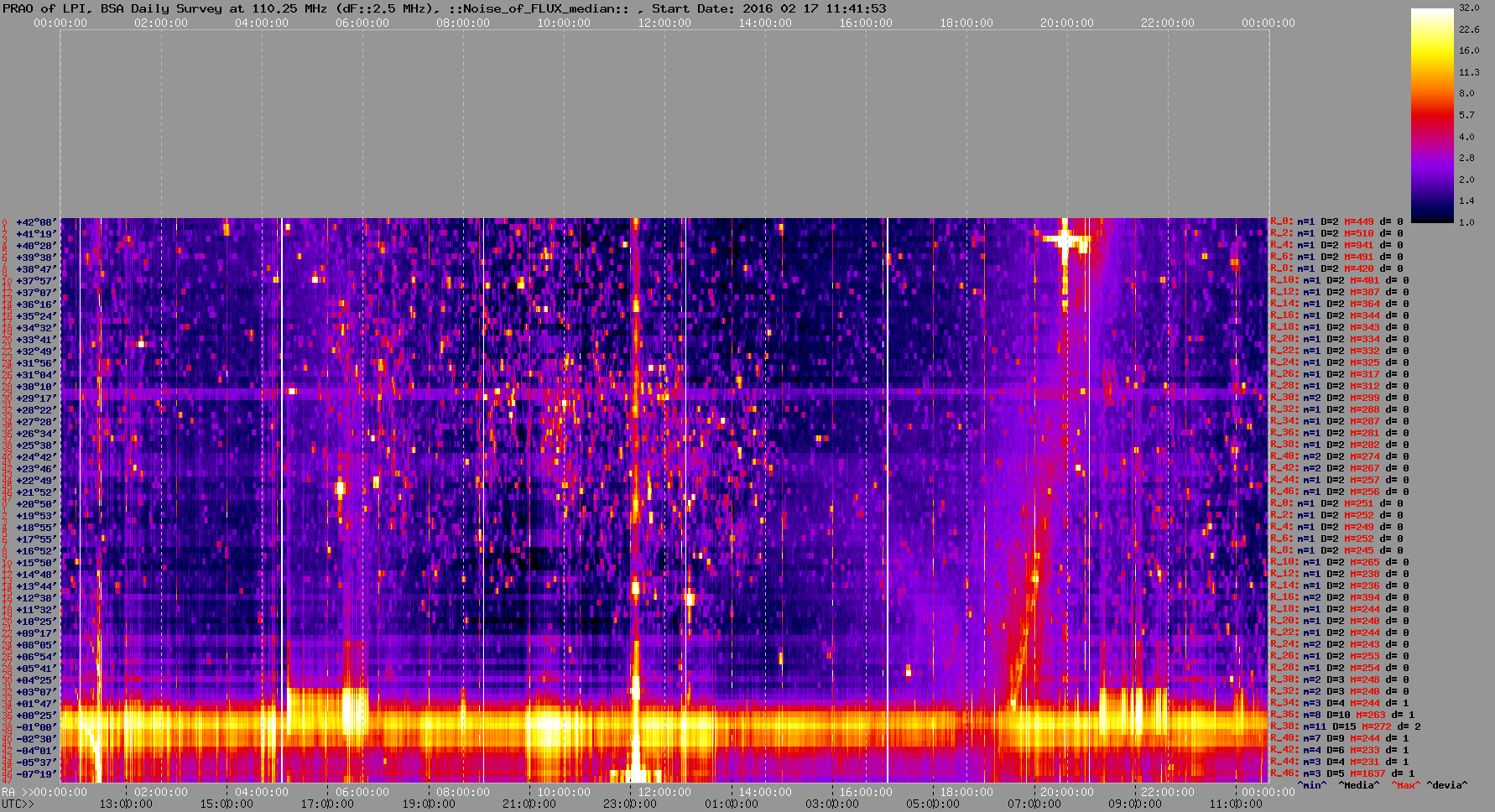Click the 1.0 value on color scale
This screenshot has height=812, width=1495.
coord(1466,222)
